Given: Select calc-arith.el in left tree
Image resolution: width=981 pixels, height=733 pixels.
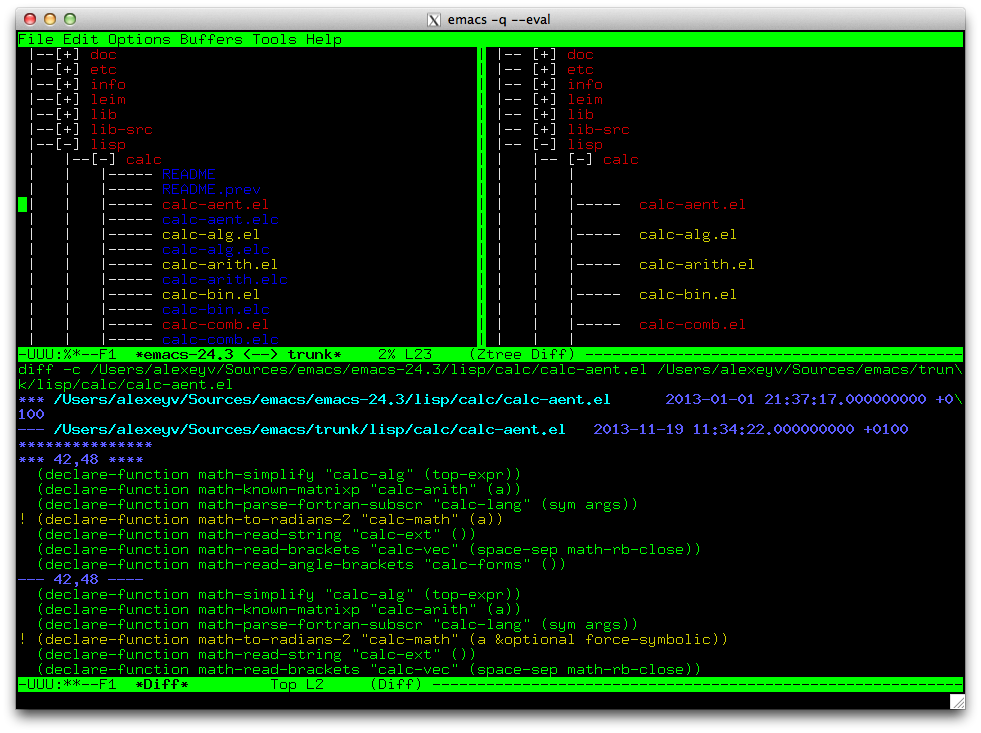Looking at the screenshot, I should tap(220, 265).
